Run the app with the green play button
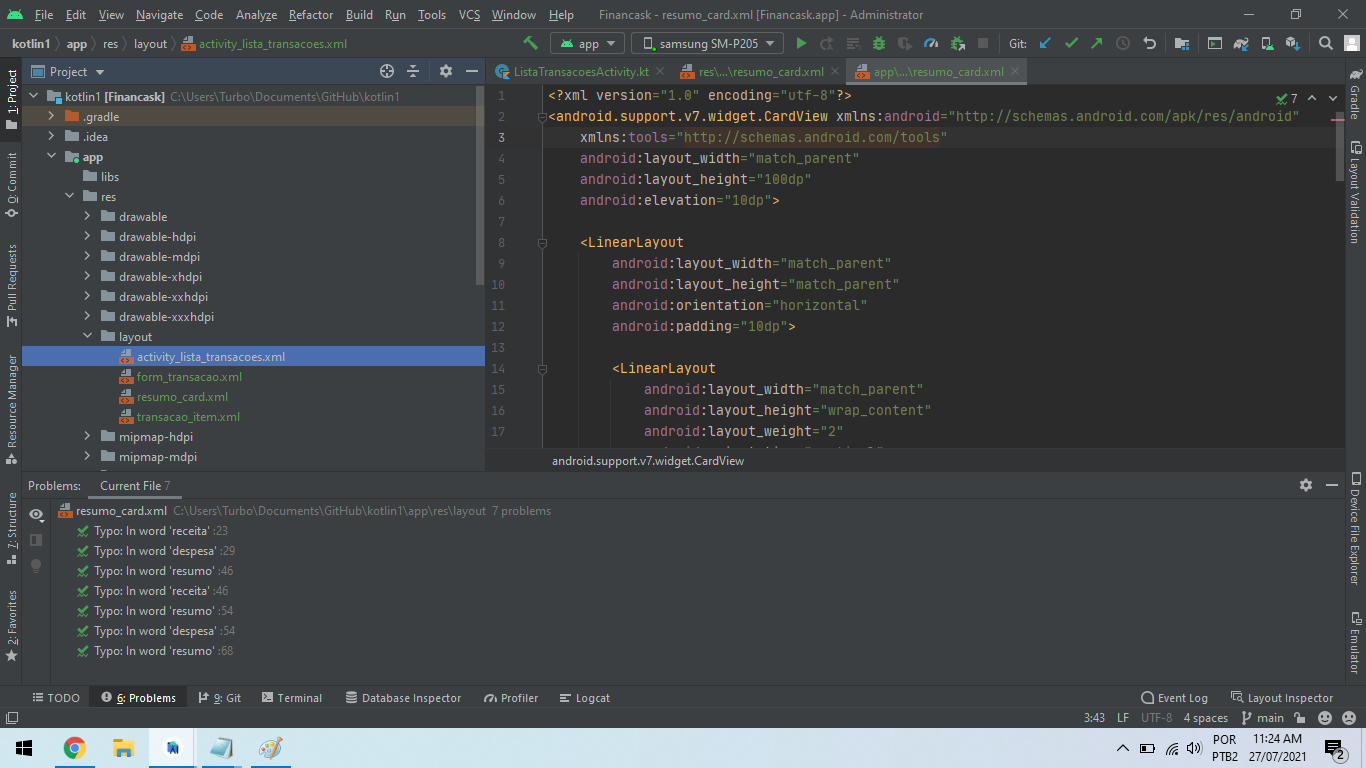The image size is (1366, 768). pos(801,43)
